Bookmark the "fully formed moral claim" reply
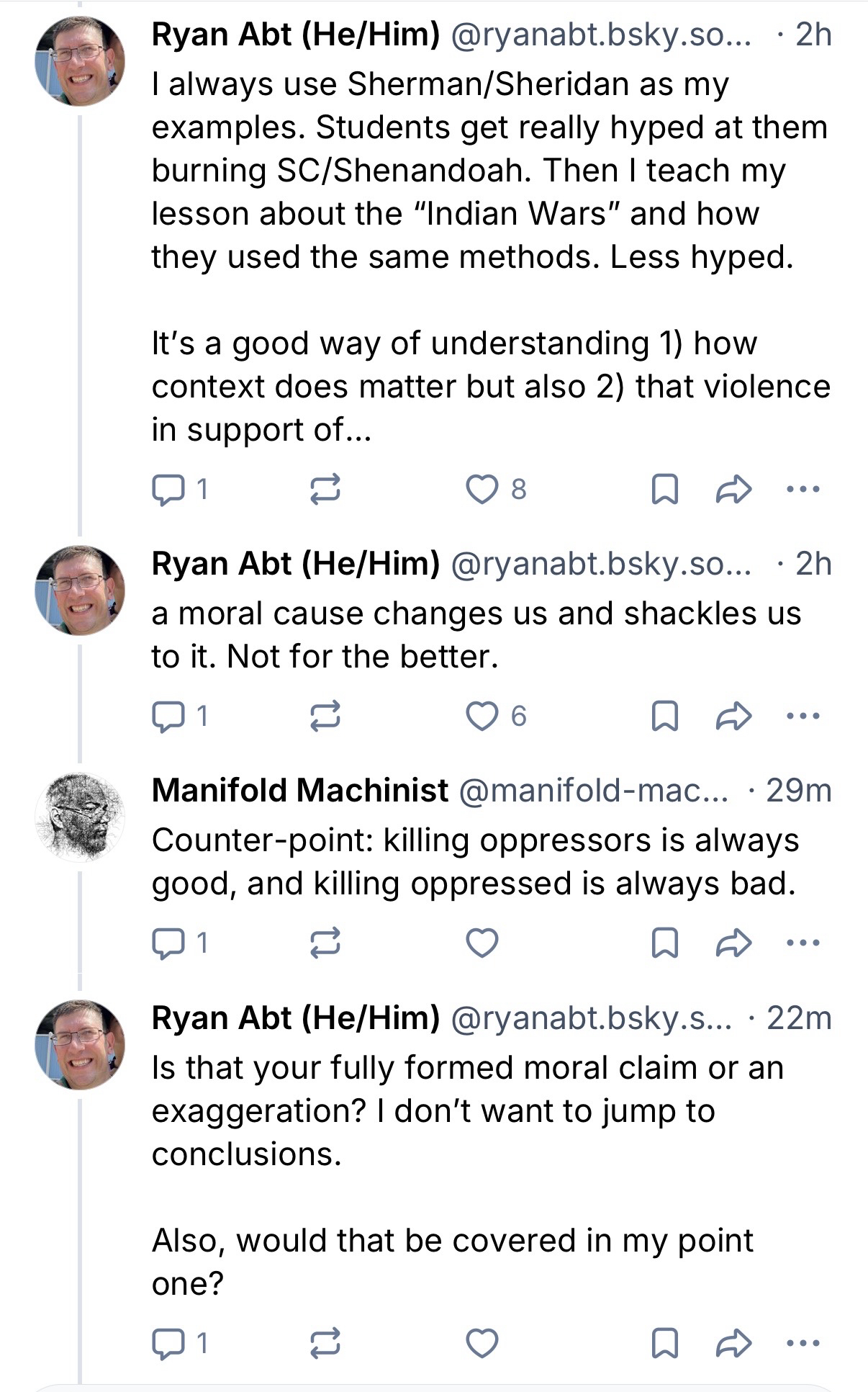Image resolution: width=868 pixels, height=1392 pixels. click(x=664, y=1343)
